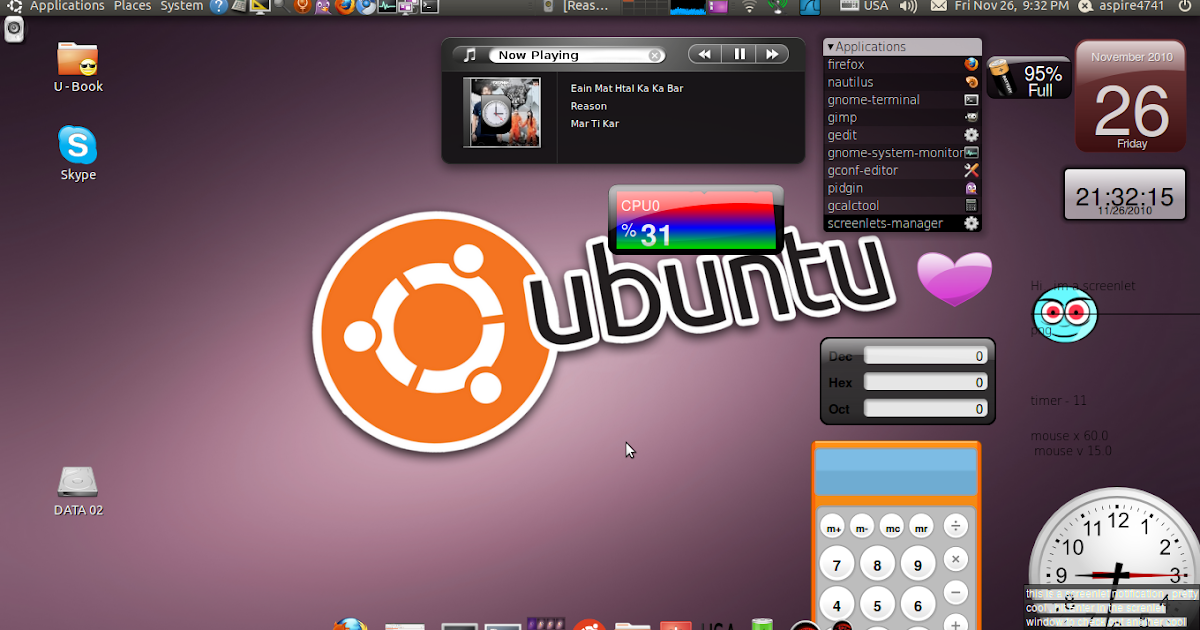1200x630 pixels.
Task: Click the webcam icon below the Ubuntu logo
Action: click(x=15, y=29)
